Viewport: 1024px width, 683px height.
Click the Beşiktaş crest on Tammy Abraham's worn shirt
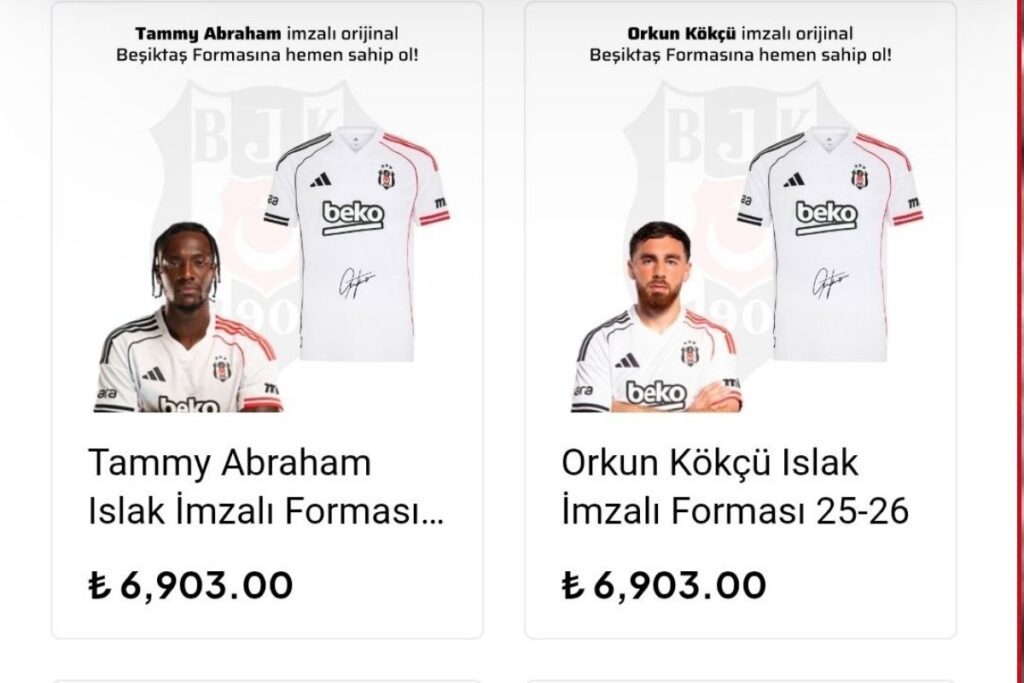pos(222,370)
